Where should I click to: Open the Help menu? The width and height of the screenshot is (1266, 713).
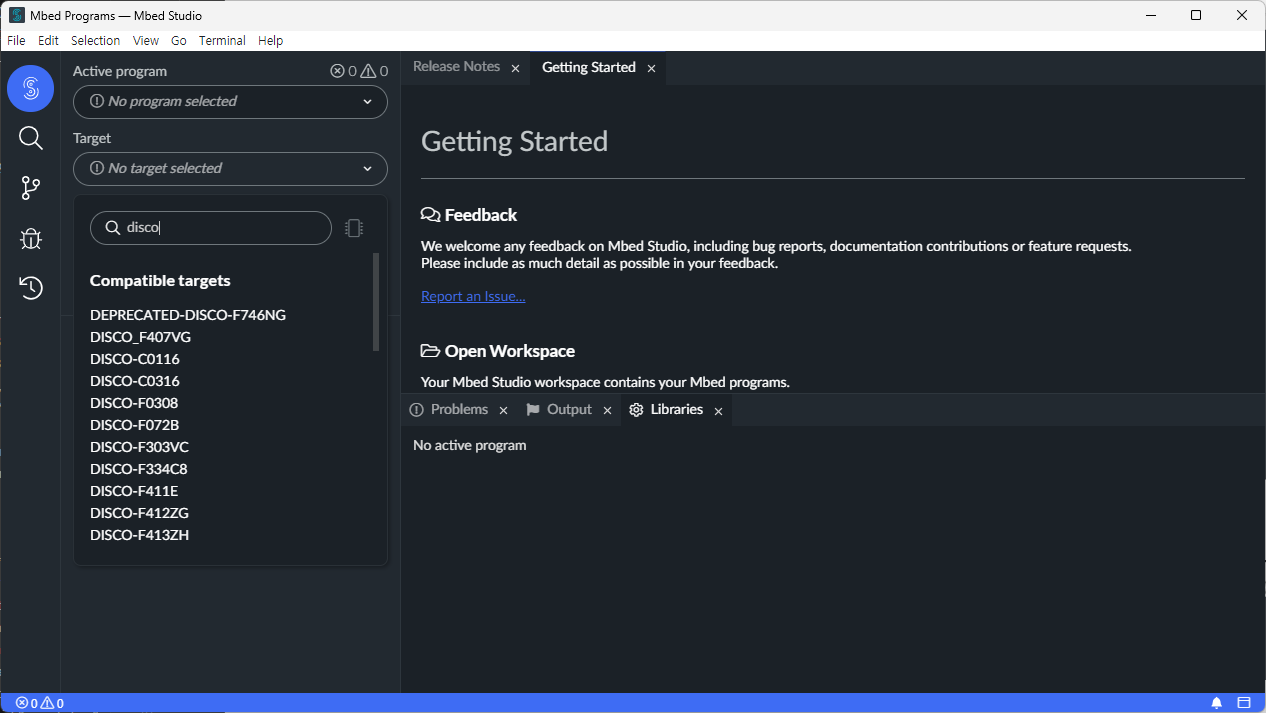pos(270,41)
